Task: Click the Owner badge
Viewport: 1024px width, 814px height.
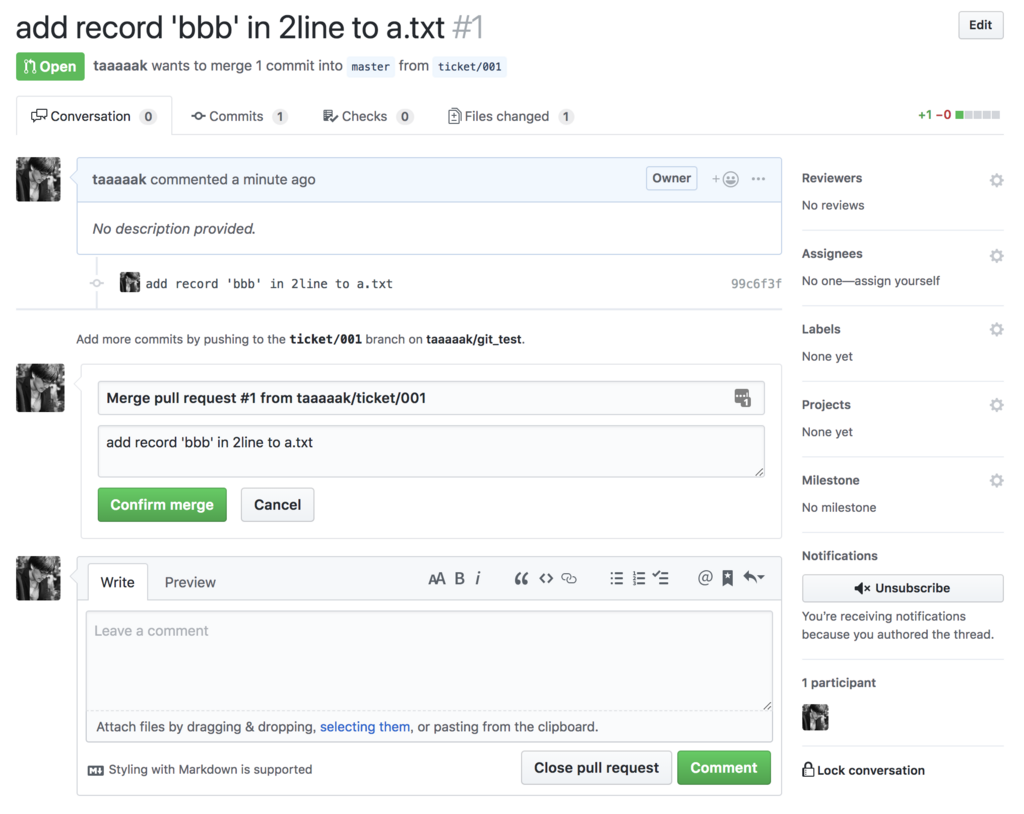Action: (x=671, y=178)
